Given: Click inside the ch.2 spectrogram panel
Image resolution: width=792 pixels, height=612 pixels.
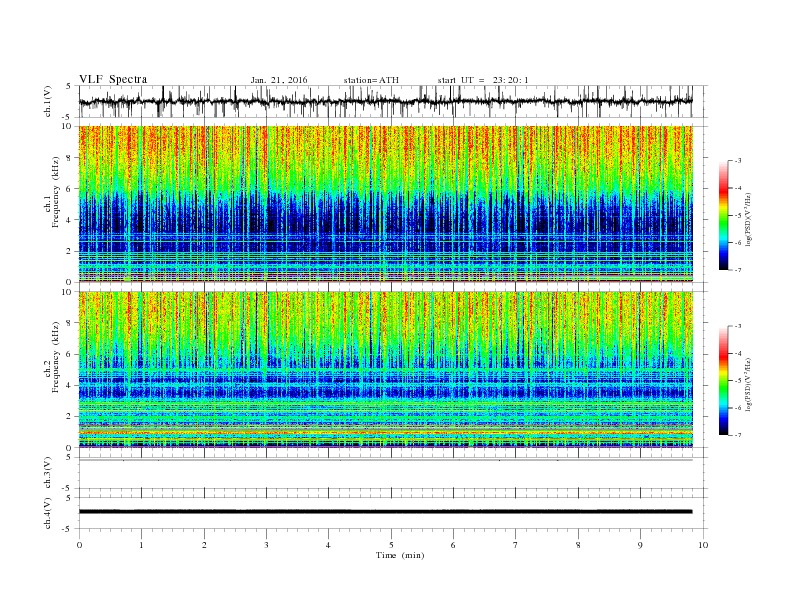Looking at the screenshot, I should click(x=385, y=369).
